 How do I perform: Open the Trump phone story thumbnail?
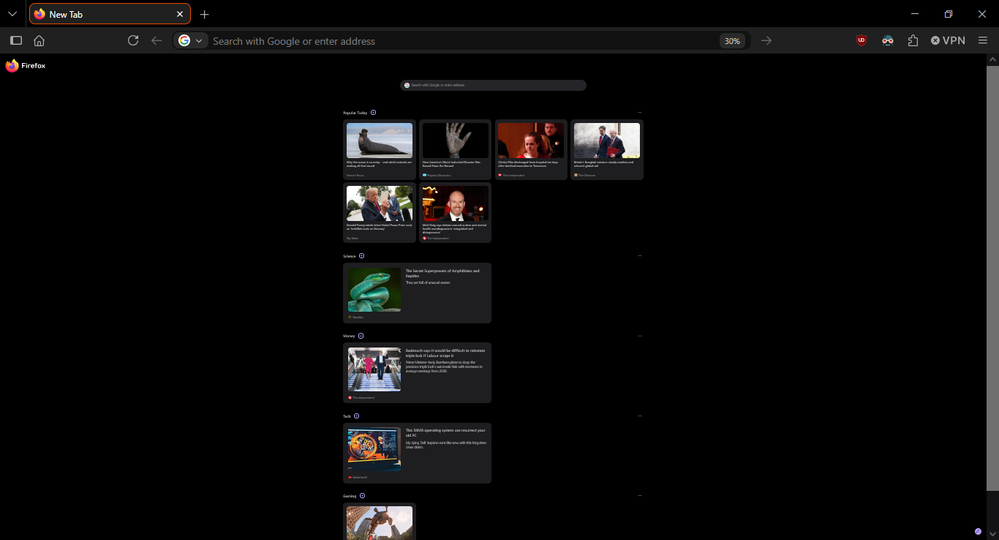coord(379,203)
